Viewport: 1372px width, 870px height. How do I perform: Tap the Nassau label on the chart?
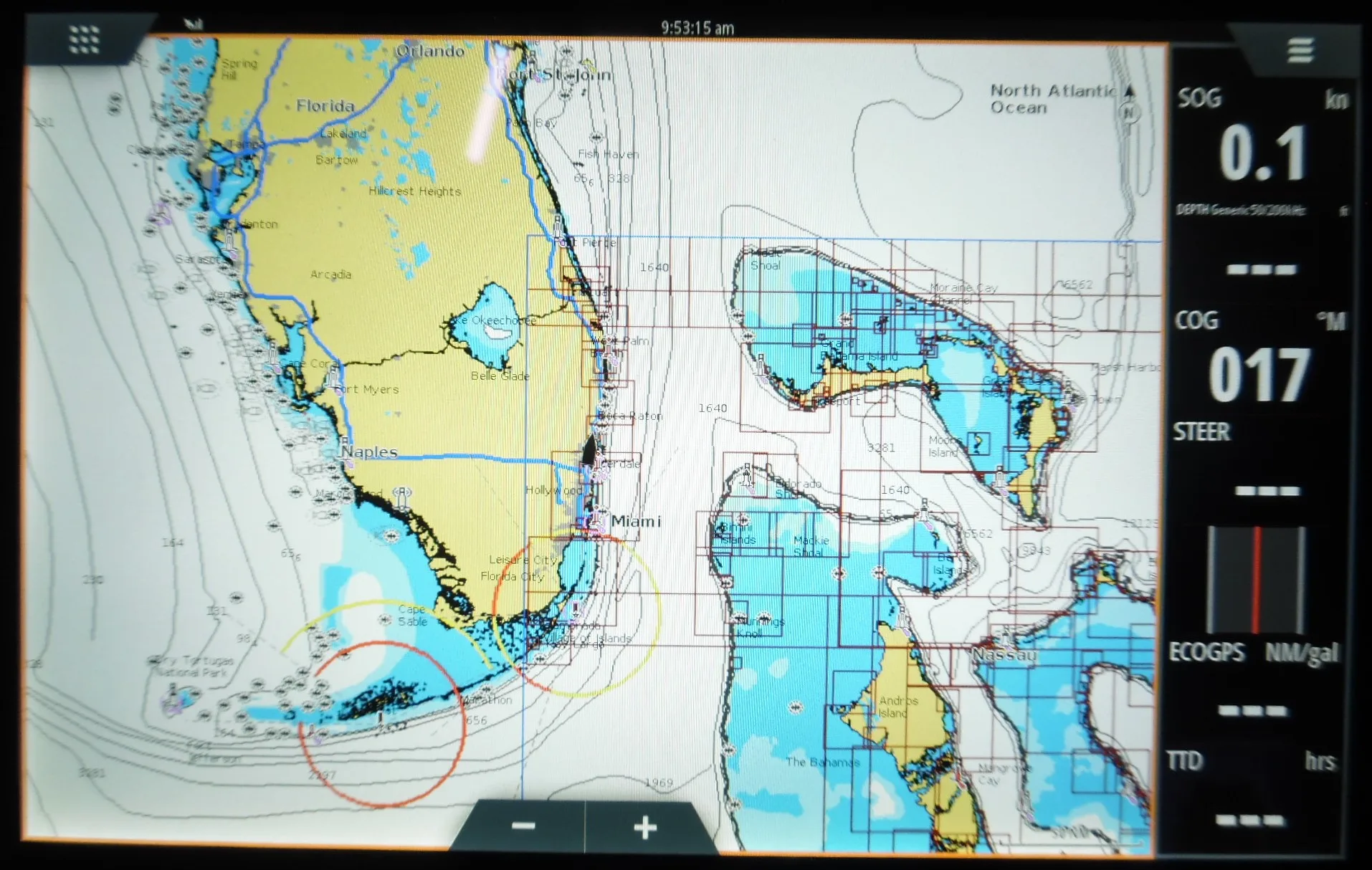1006,656
